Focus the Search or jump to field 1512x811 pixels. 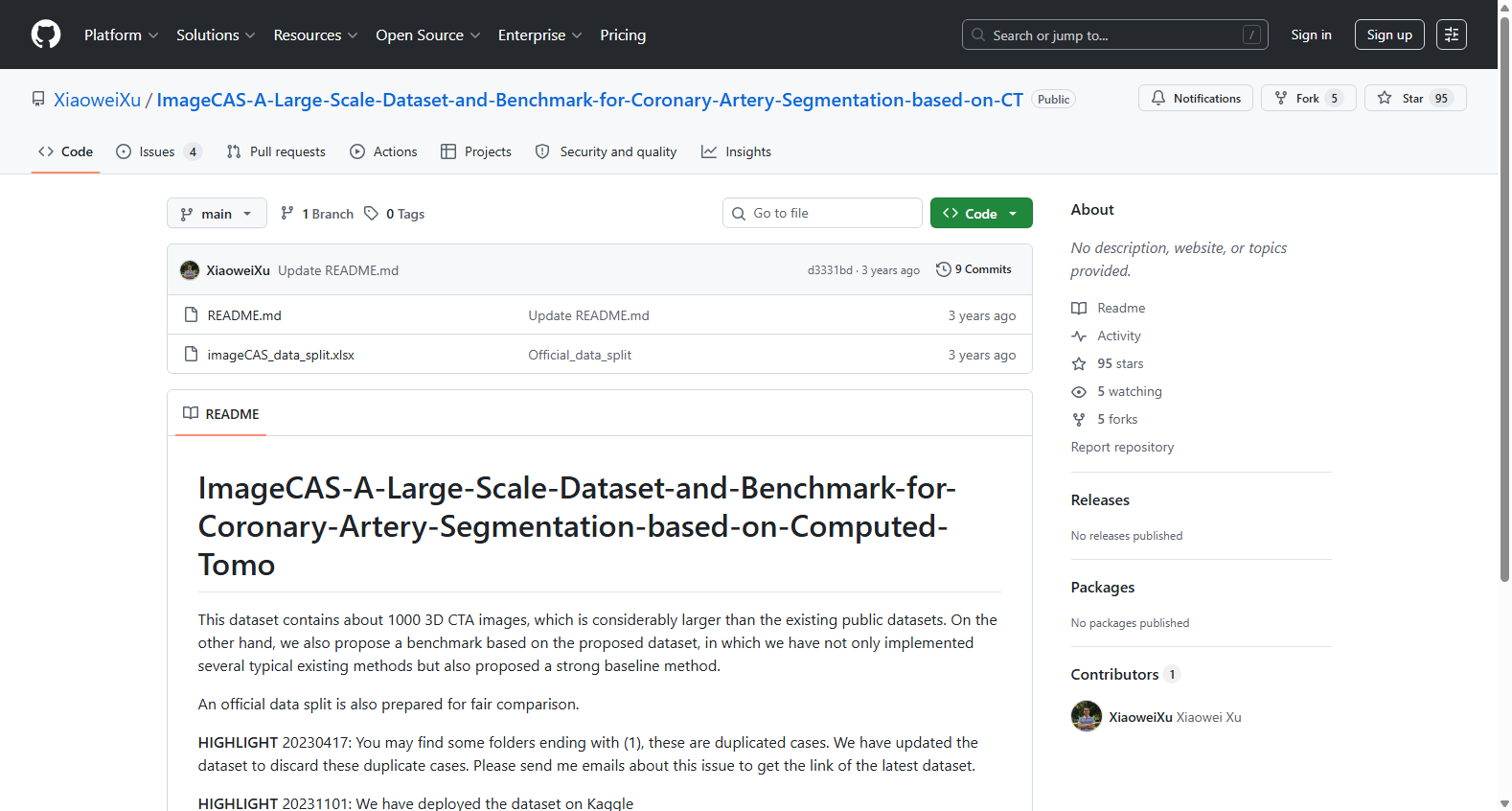(1114, 35)
